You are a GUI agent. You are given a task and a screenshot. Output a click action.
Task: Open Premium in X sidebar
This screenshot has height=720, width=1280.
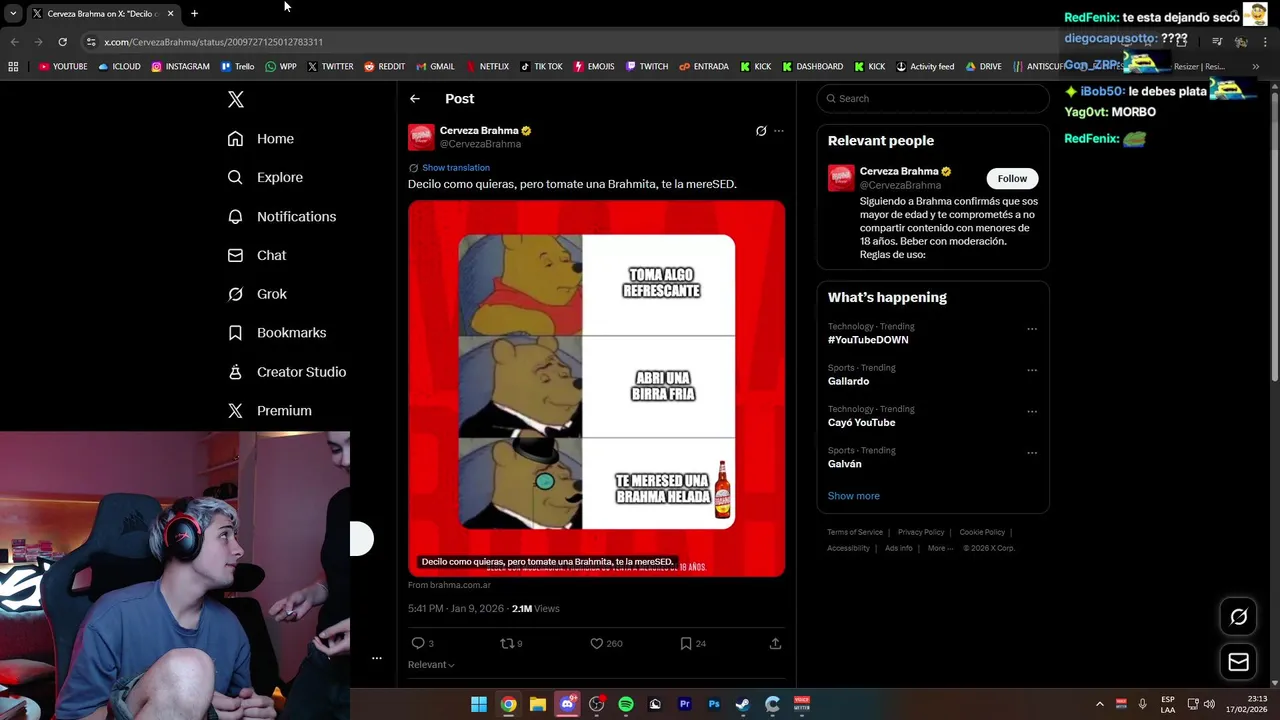point(269,411)
